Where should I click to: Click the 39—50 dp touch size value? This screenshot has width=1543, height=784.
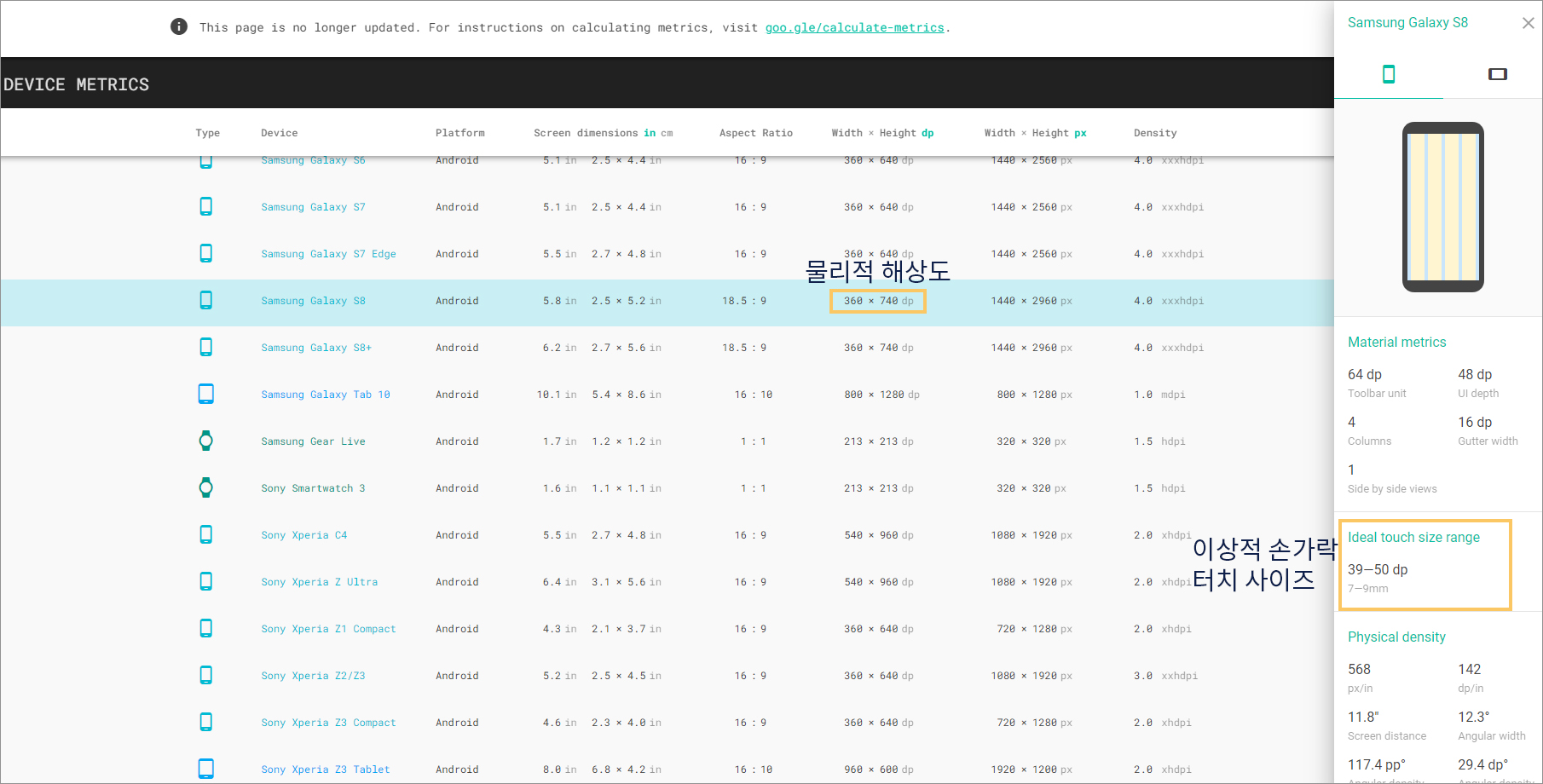pyautogui.click(x=1378, y=569)
